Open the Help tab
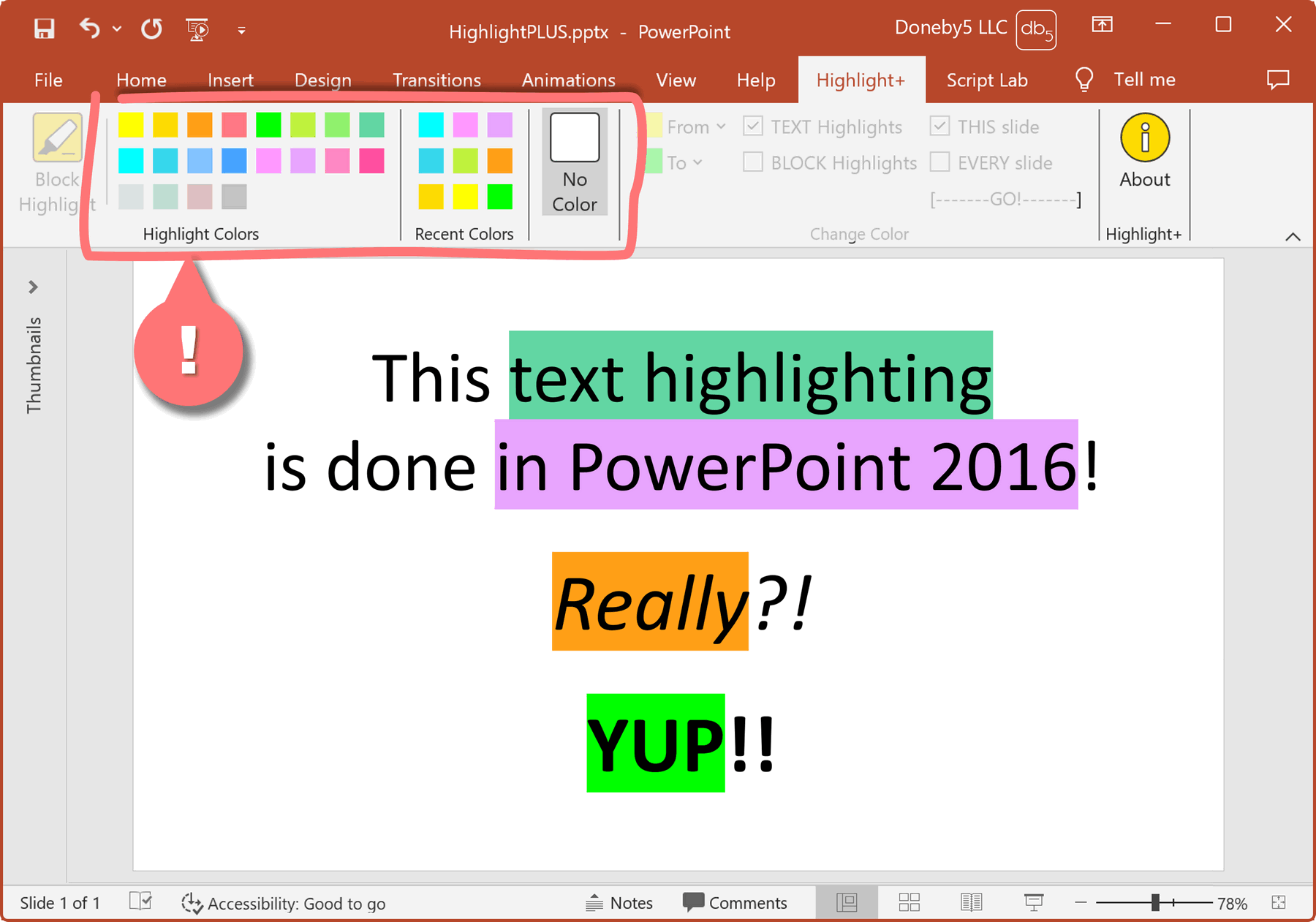The image size is (1316, 922). (x=755, y=80)
